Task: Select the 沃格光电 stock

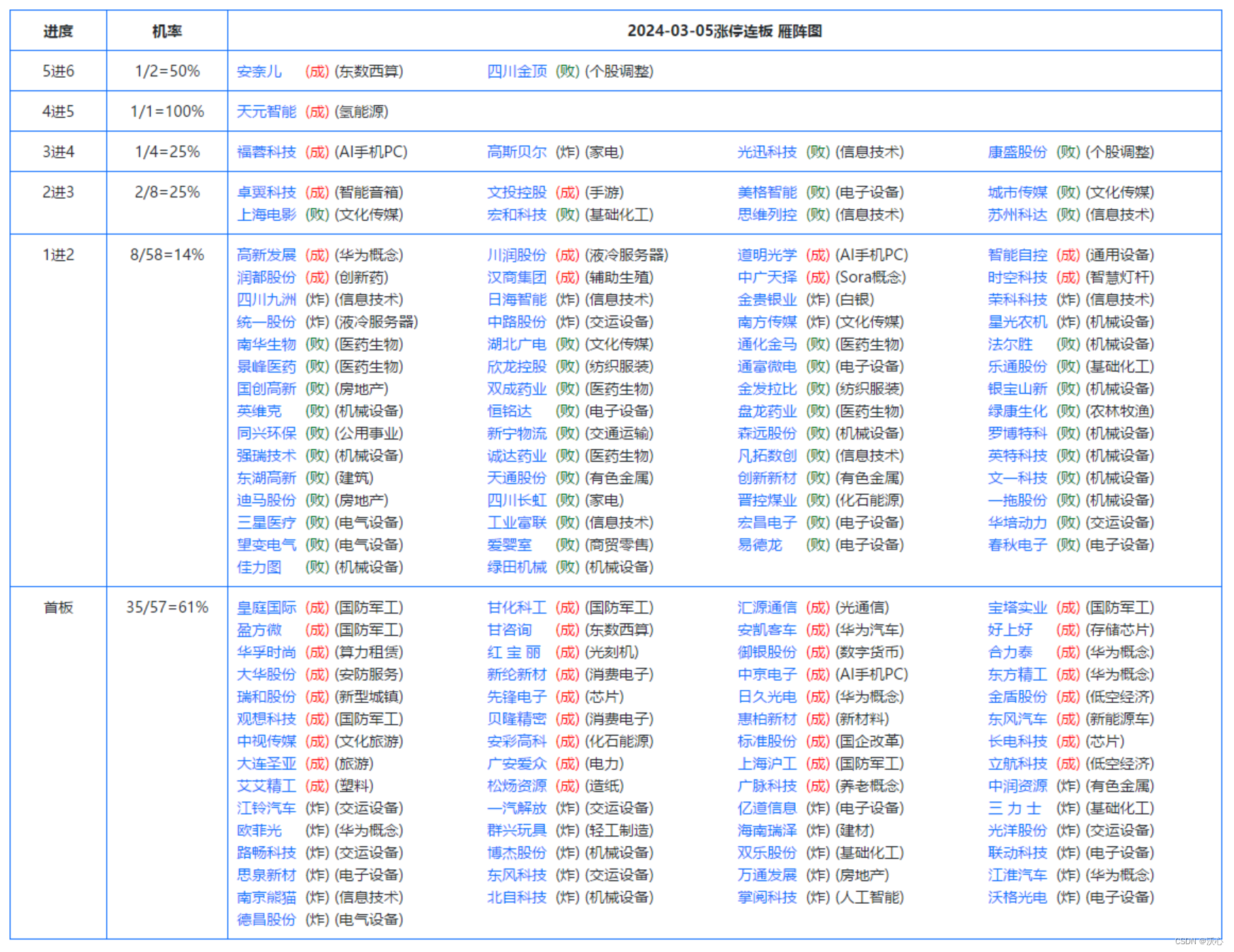Action: coord(1017,897)
